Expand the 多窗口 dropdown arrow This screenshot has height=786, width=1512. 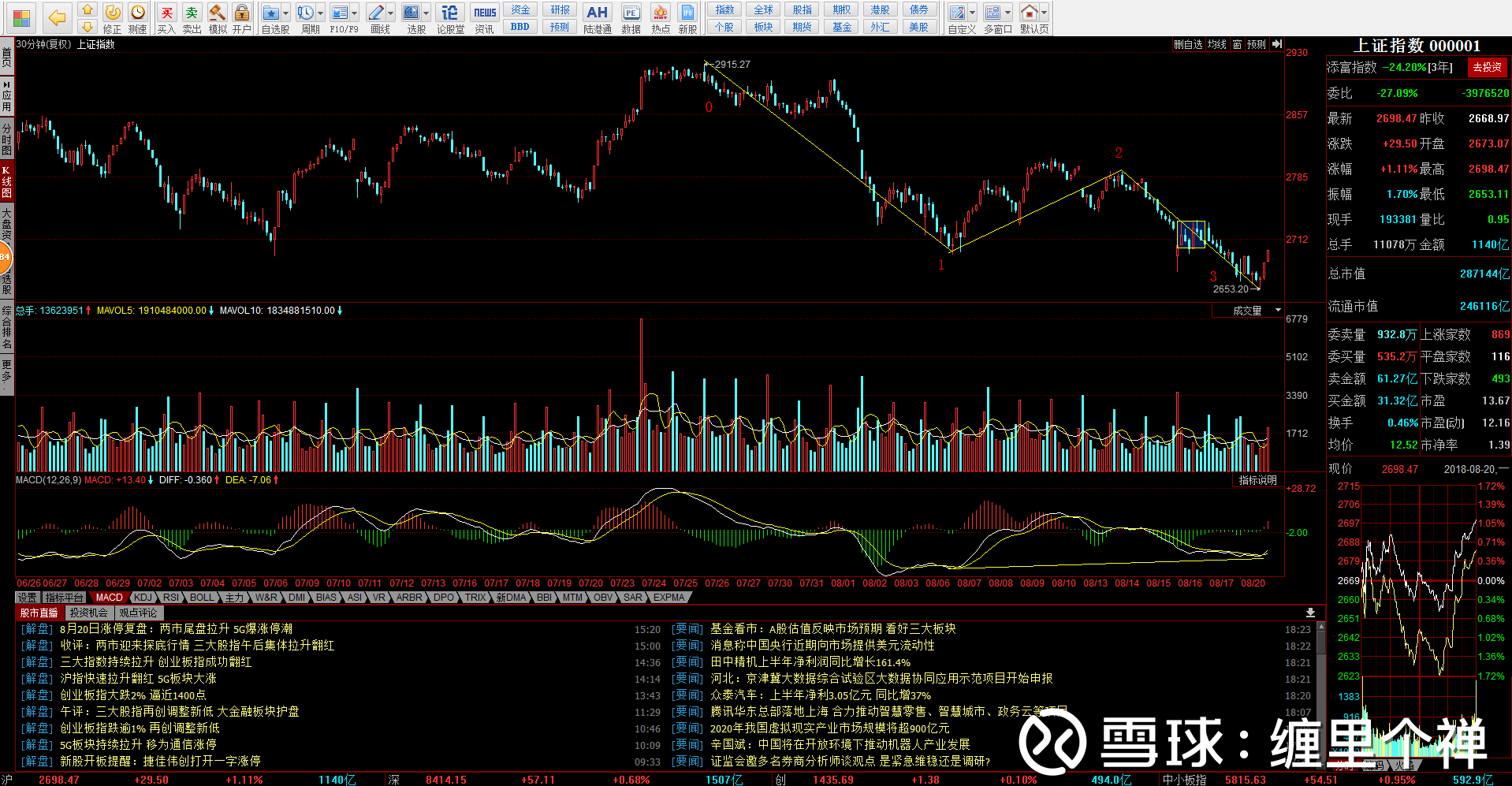[1007, 13]
